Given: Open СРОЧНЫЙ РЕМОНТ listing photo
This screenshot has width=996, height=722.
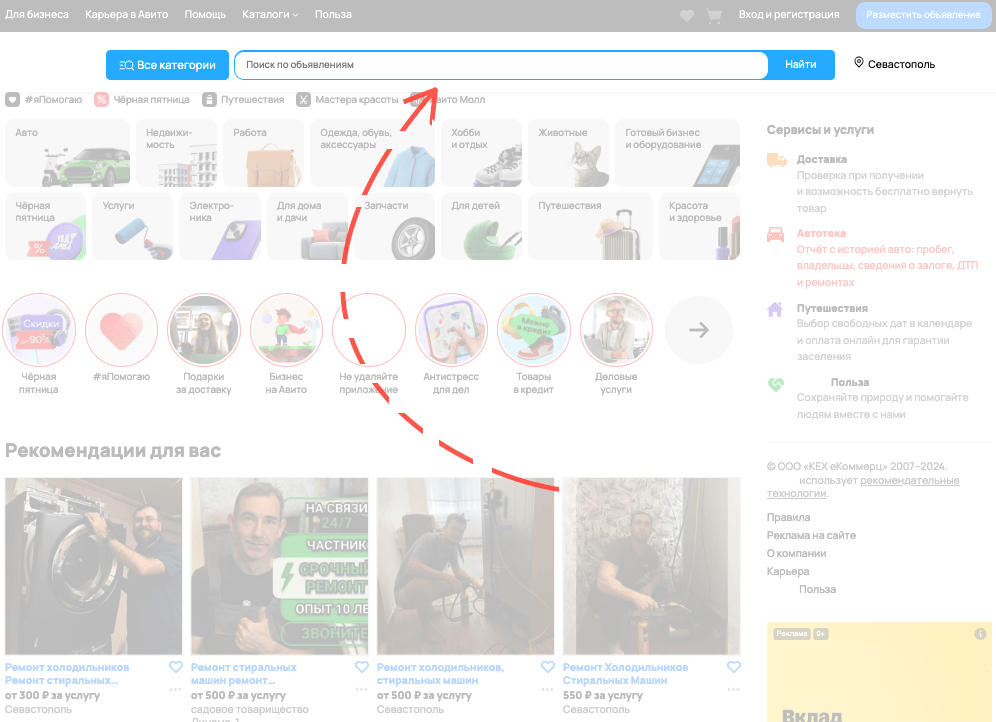Looking at the screenshot, I should tap(279, 566).
